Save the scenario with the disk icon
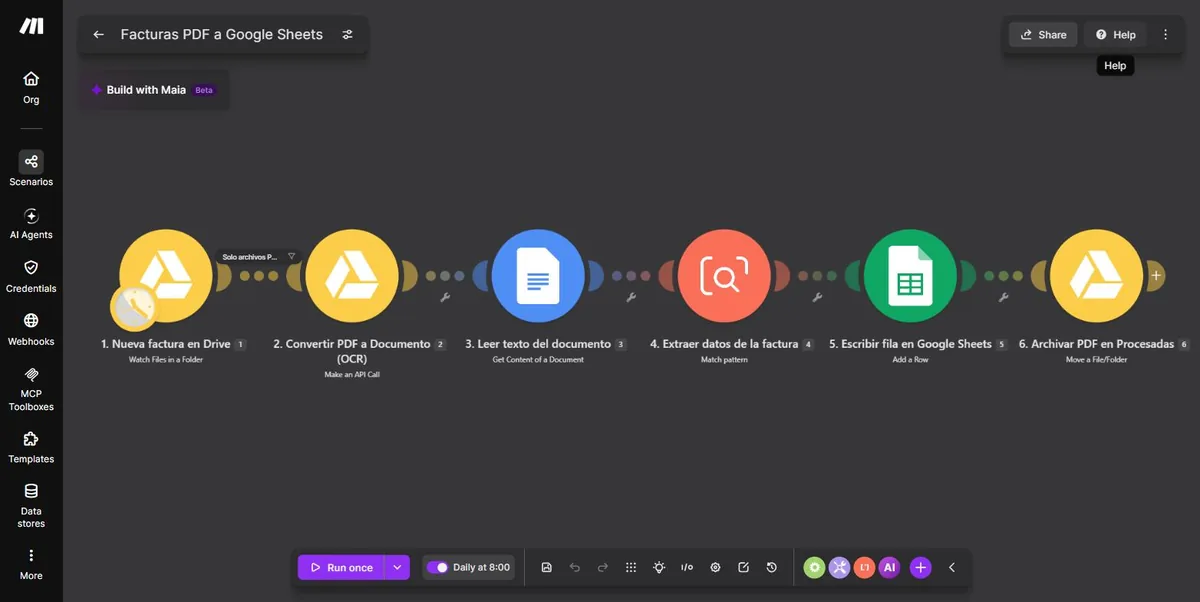Screen dimensions: 1200x602 pos(547,567)
